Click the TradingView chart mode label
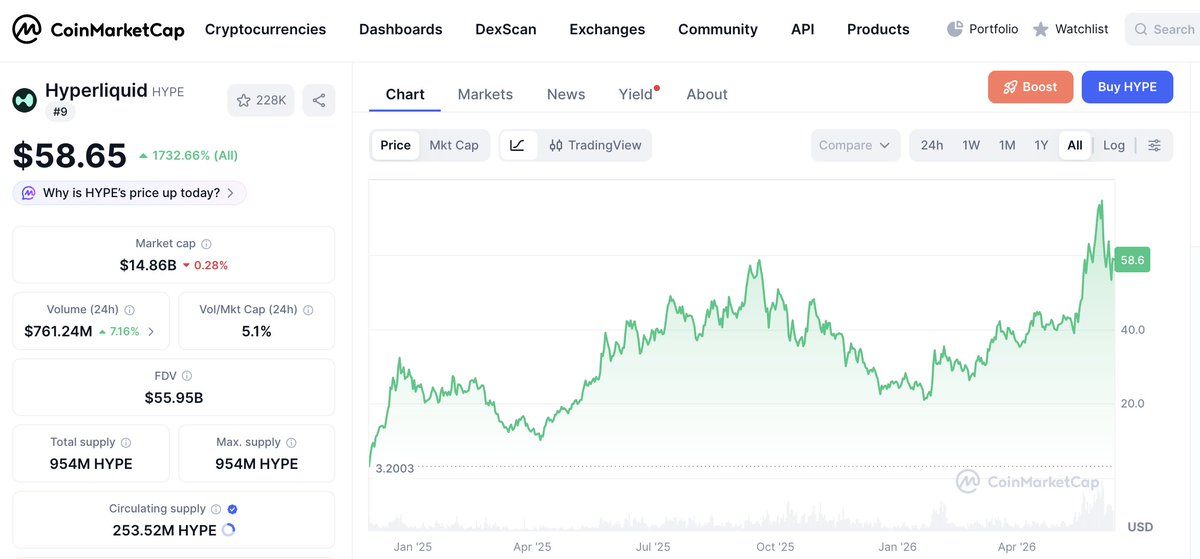1200x559 pixels. [605, 145]
